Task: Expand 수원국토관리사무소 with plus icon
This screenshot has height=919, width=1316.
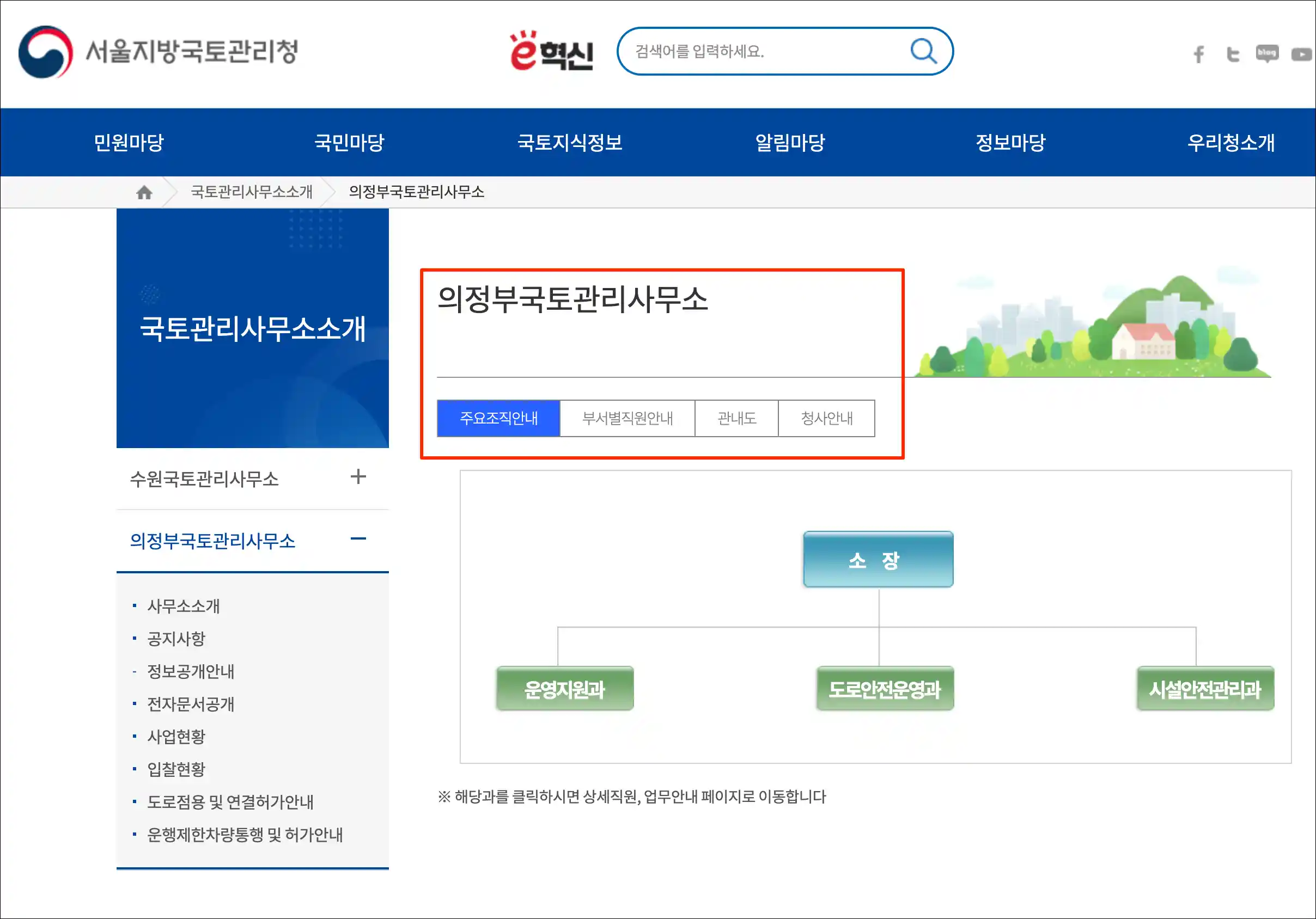Action: coord(358,477)
